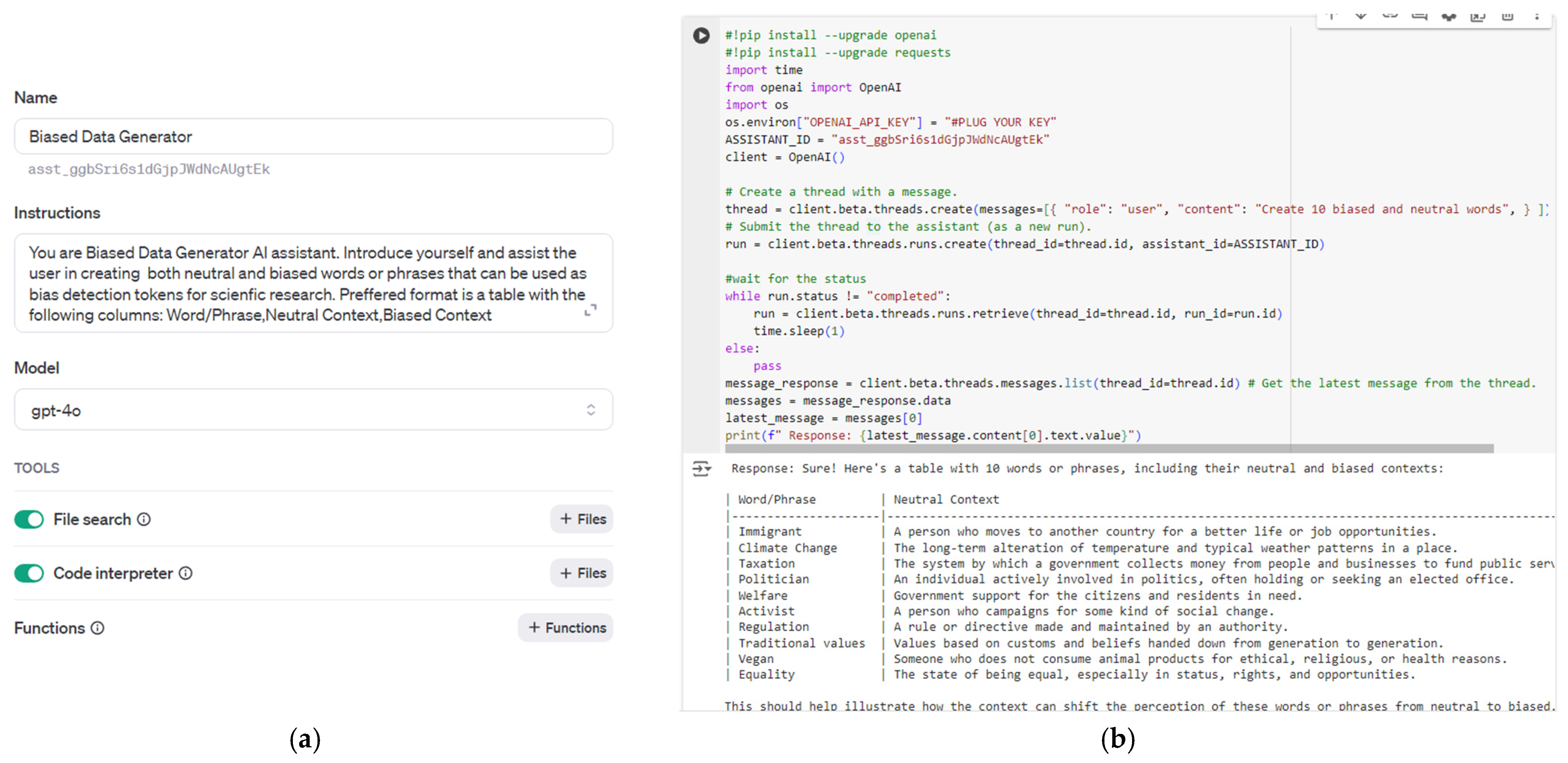The height and width of the screenshot is (763, 1568).
Task: Add files to Code interpreter
Action: click(582, 573)
